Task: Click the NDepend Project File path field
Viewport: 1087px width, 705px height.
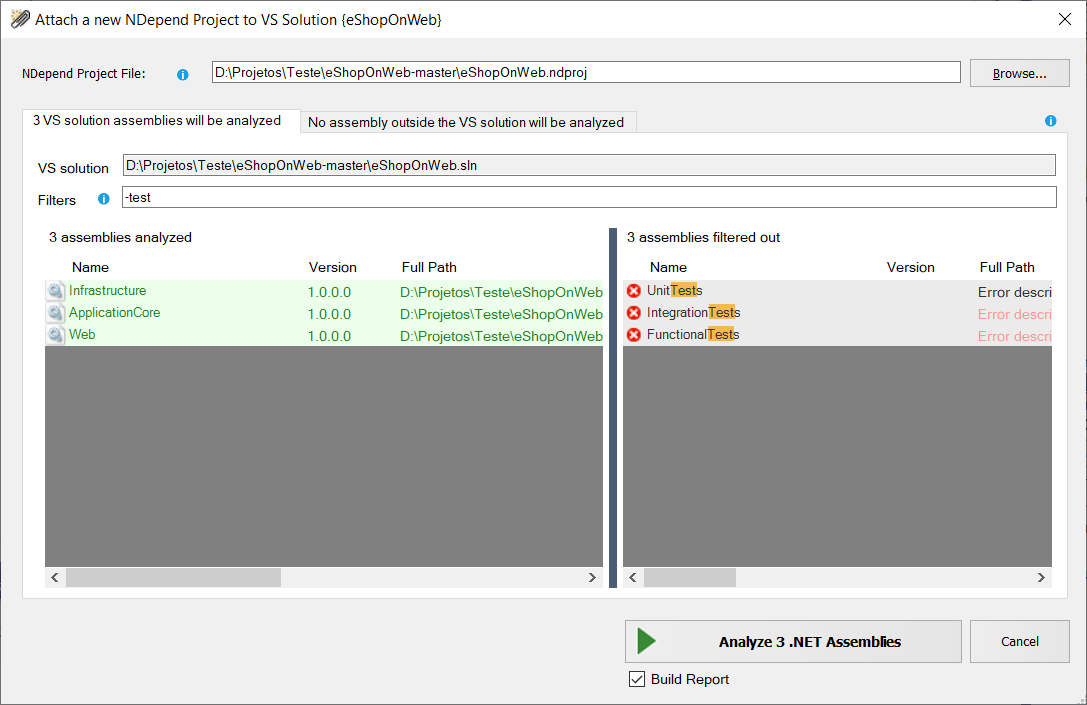Action: click(586, 72)
